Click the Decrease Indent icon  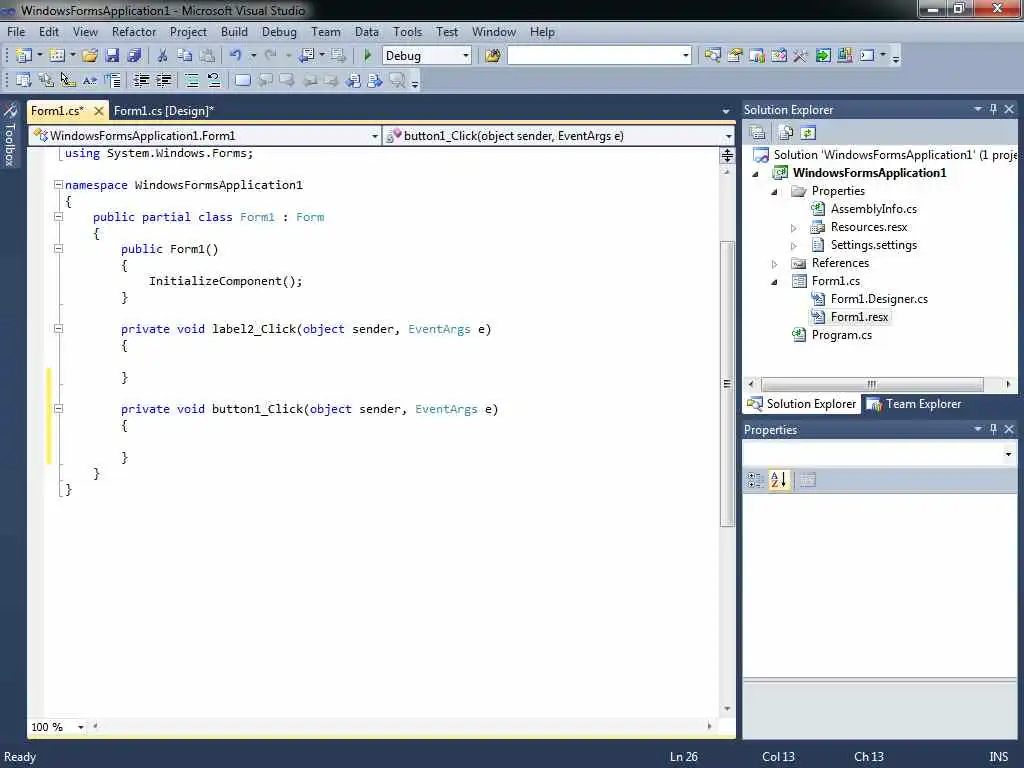141,80
